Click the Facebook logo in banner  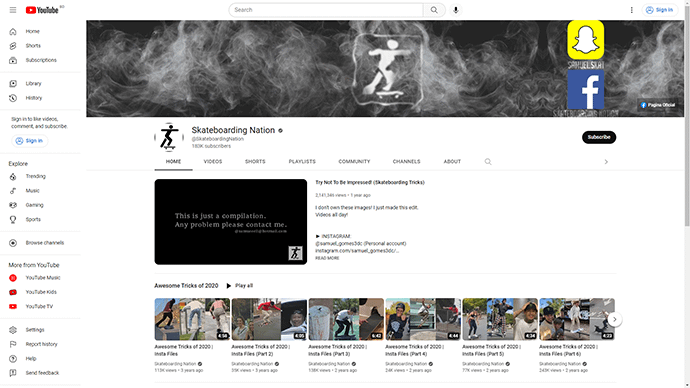[585, 89]
